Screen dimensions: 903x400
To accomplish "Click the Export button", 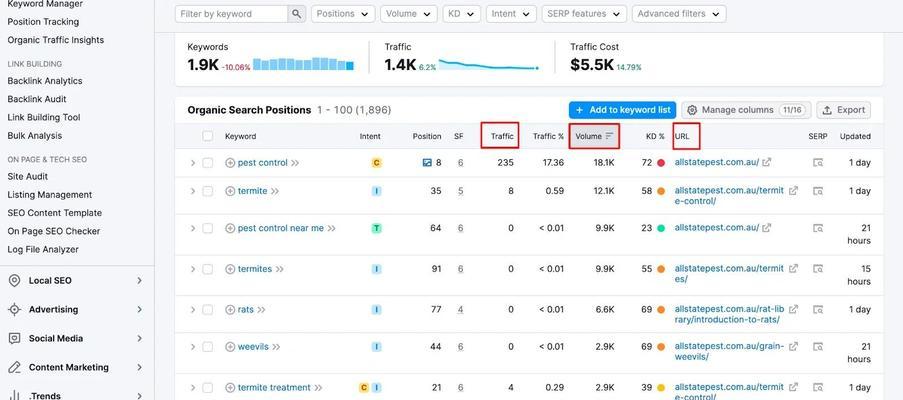I will pos(844,110).
